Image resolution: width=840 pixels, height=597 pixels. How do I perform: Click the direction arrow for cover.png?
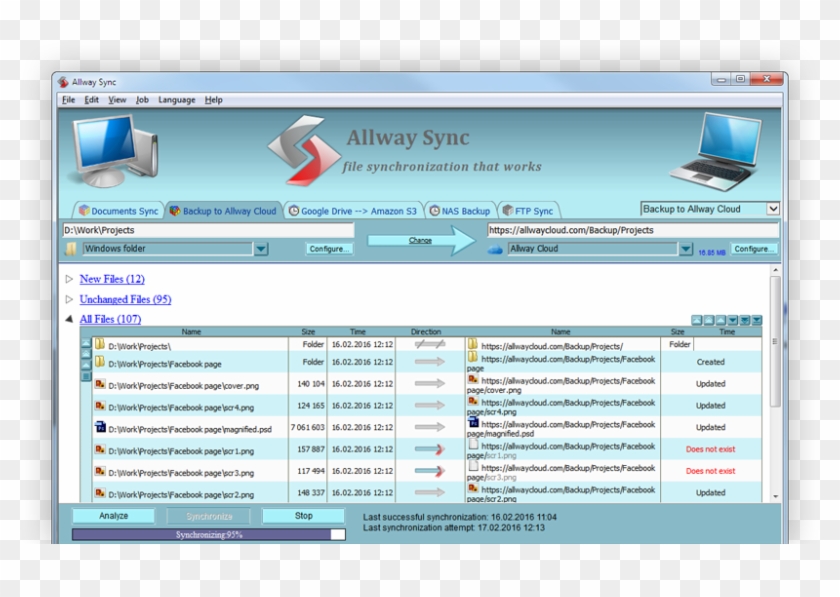430,384
